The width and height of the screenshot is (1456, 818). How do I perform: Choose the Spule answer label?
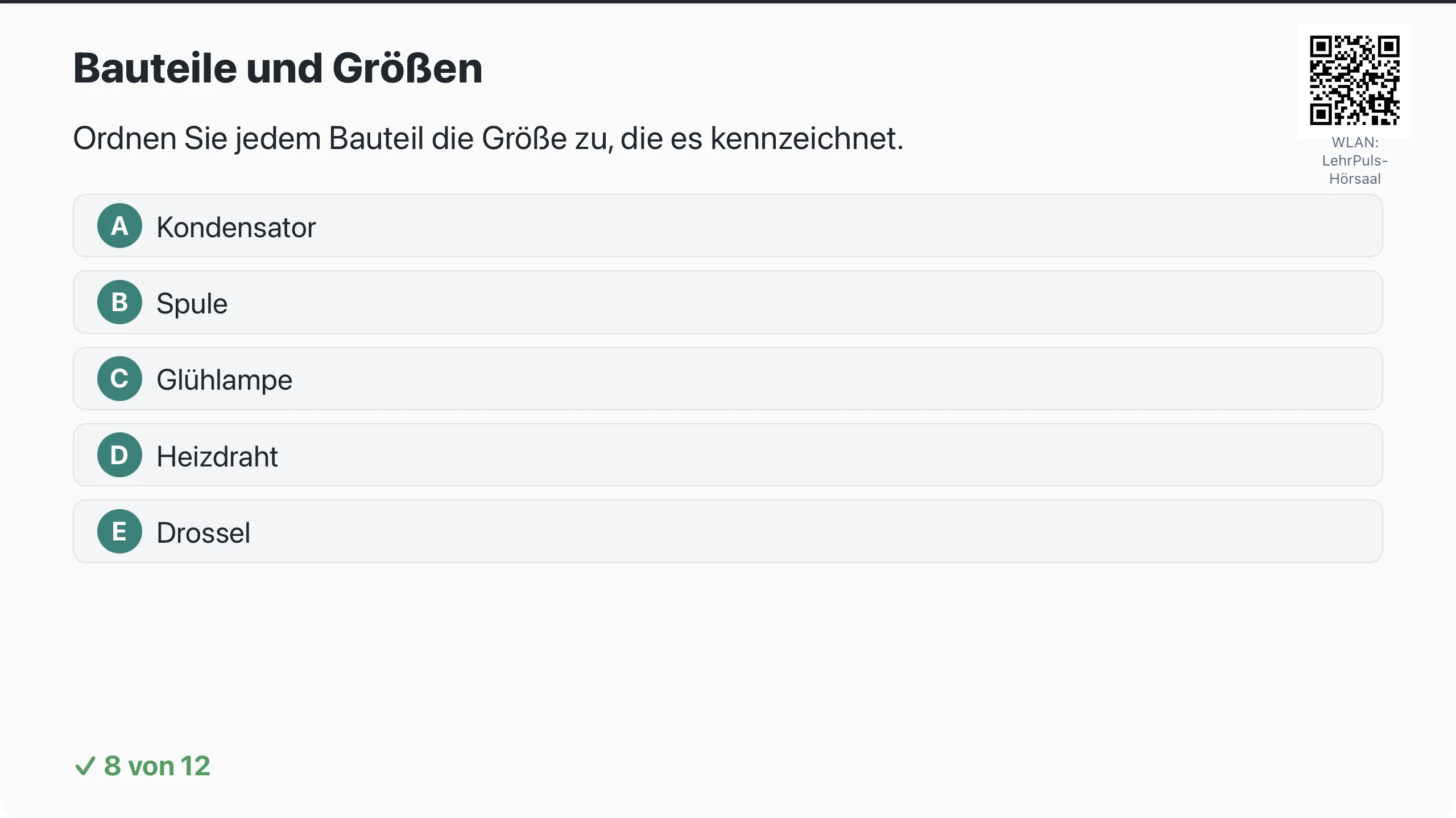(x=192, y=303)
